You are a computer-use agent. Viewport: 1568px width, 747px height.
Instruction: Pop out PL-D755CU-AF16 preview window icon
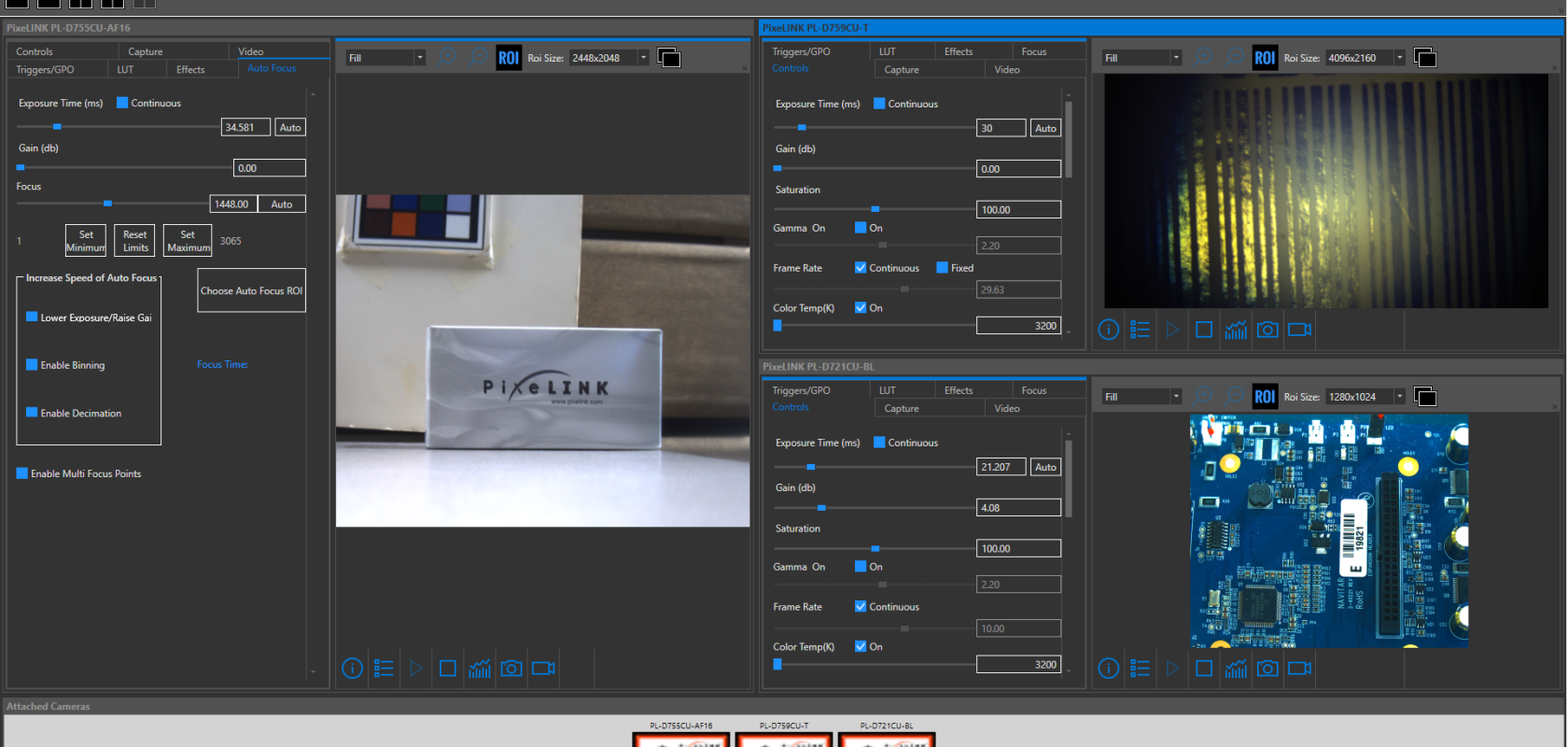(669, 58)
